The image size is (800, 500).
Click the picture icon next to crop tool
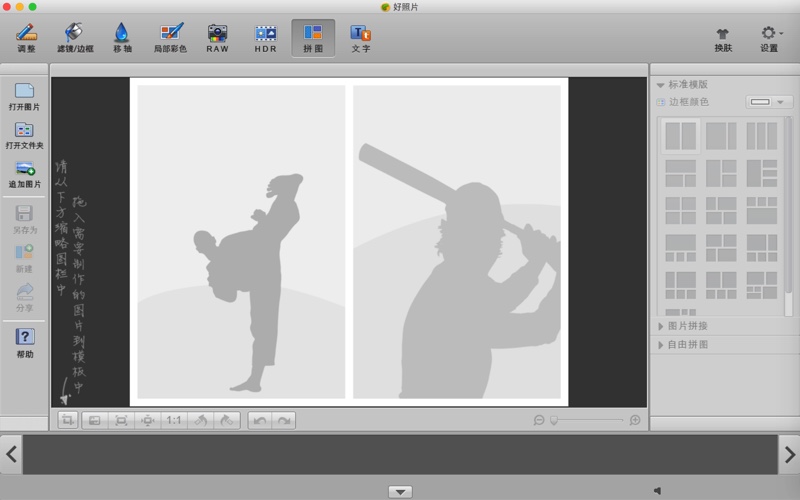pyautogui.click(x=95, y=420)
